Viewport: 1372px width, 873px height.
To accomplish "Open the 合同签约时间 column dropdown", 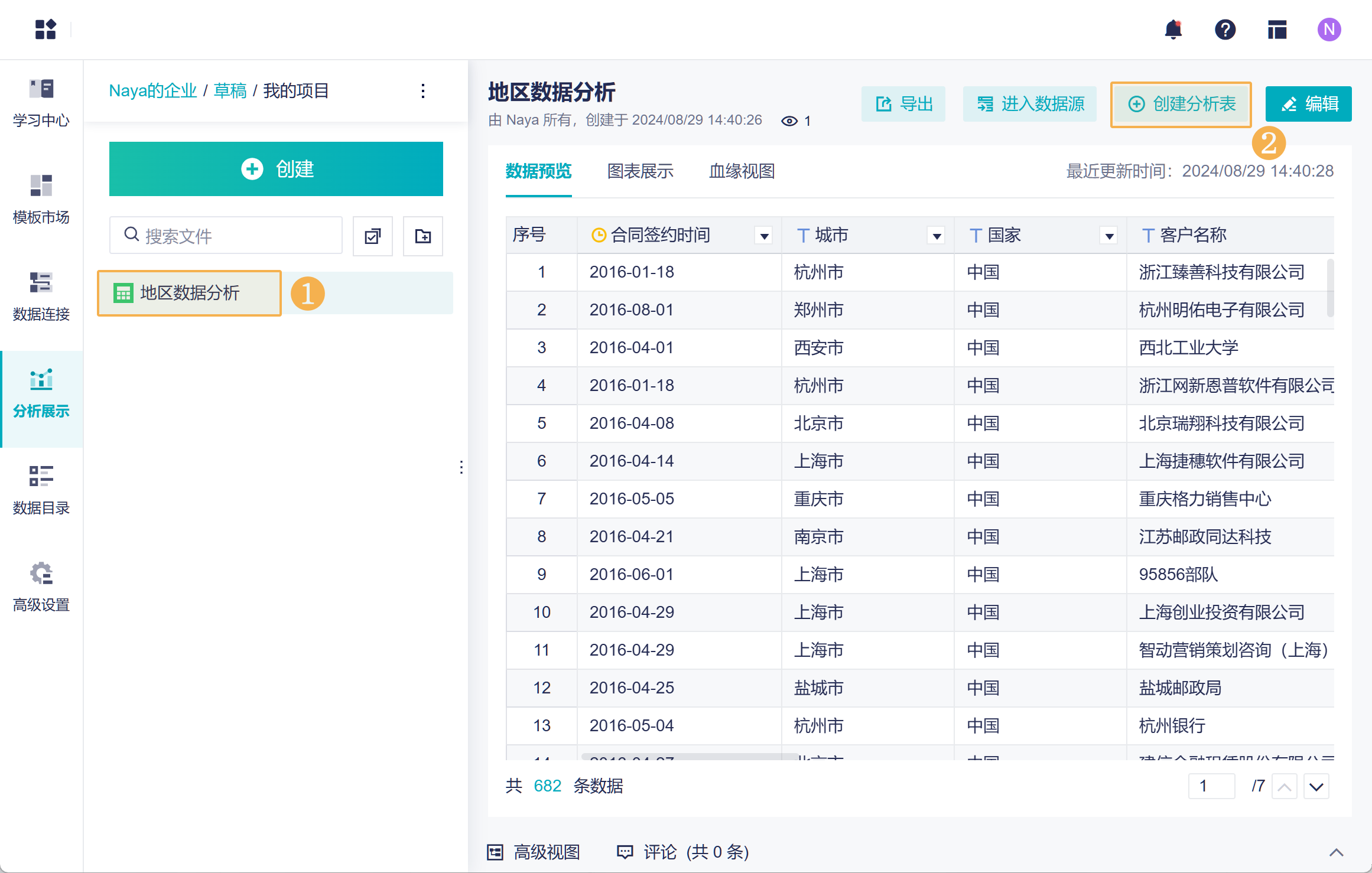I will 764,236.
